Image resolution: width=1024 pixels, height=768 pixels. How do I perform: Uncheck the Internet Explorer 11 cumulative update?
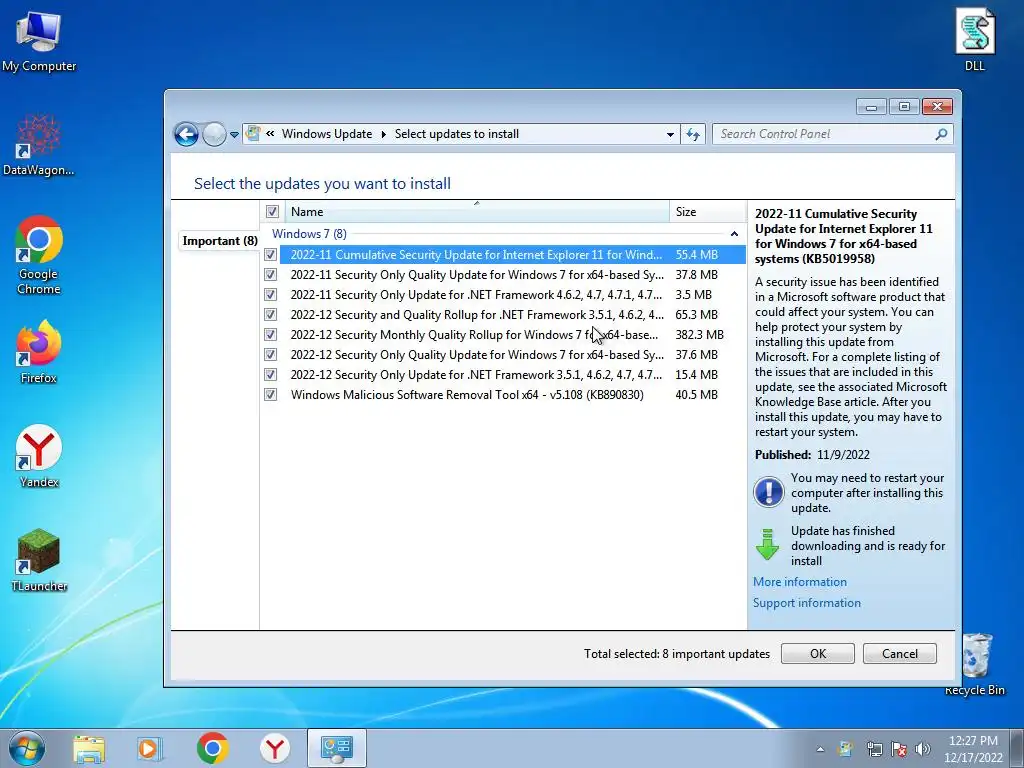coord(270,255)
